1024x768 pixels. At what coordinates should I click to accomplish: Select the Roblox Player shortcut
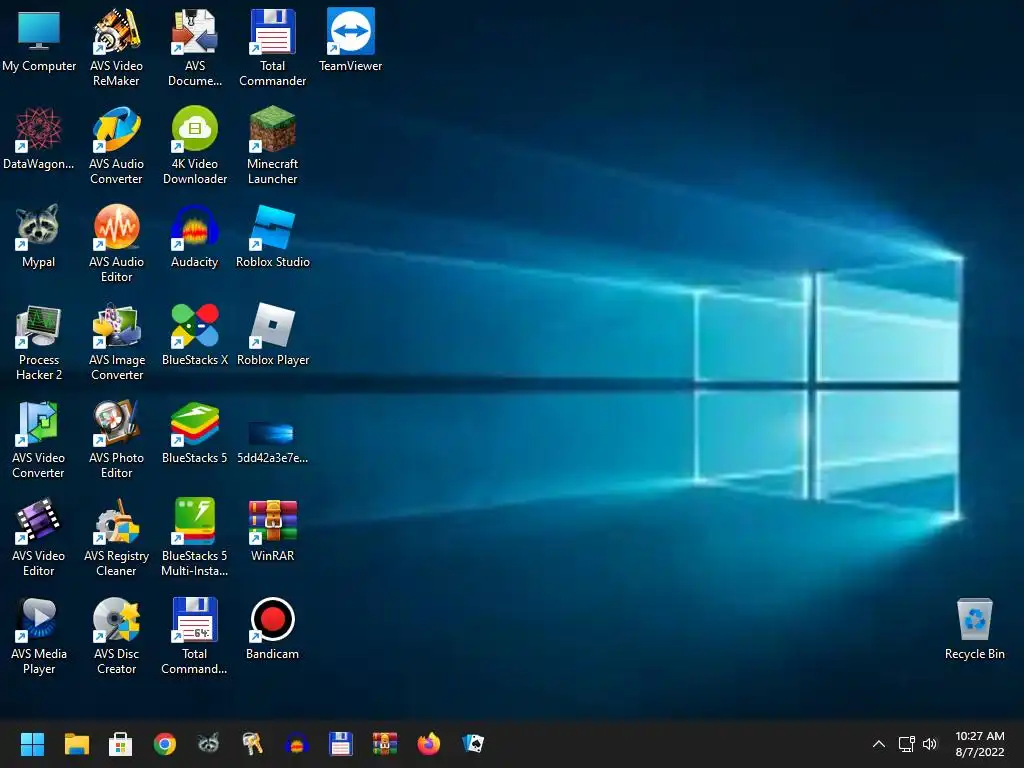point(272,334)
